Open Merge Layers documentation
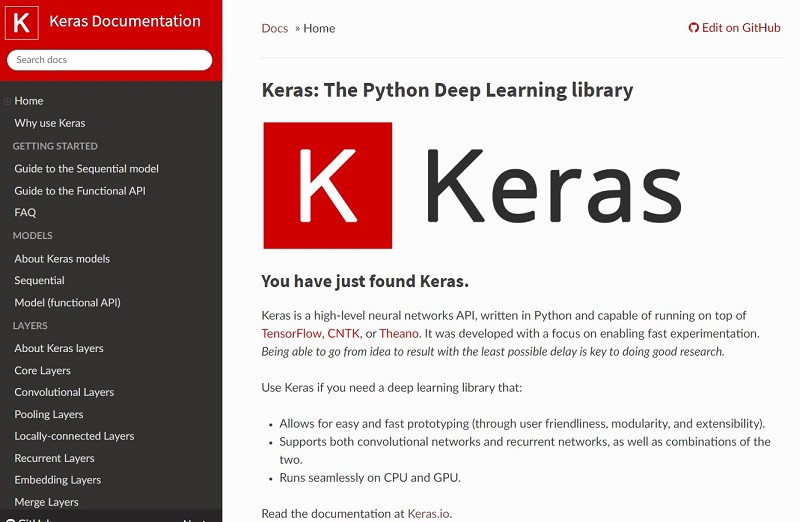The width and height of the screenshot is (800, 522). tap(46, 502)
